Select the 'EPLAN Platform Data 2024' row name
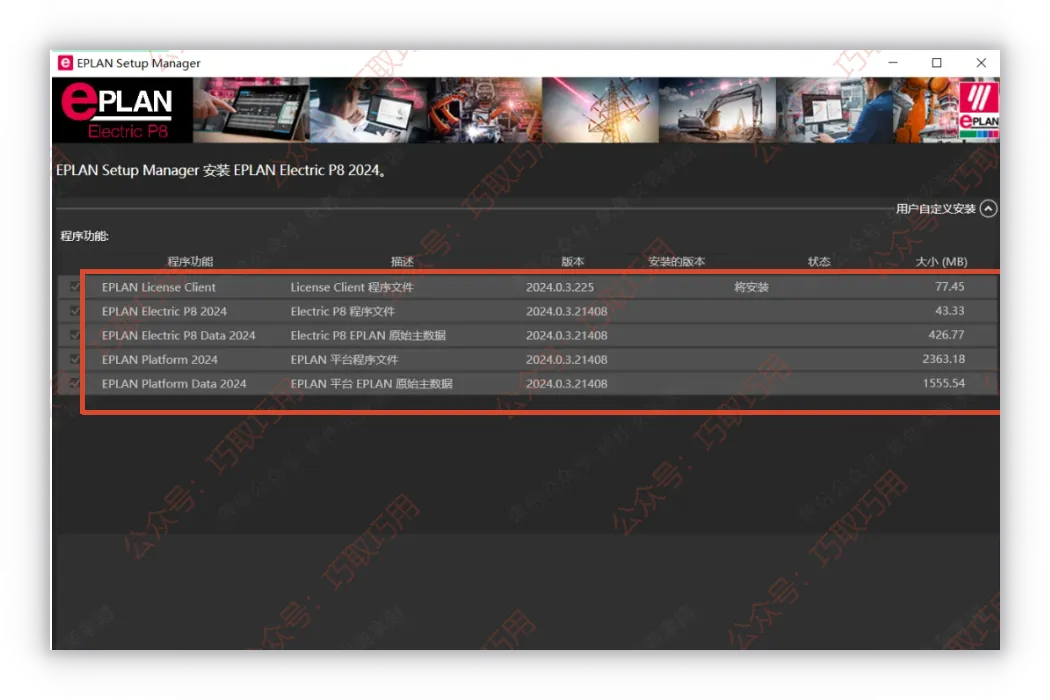This screenshot has height=700, width=1050. click(x=174, y=384)
